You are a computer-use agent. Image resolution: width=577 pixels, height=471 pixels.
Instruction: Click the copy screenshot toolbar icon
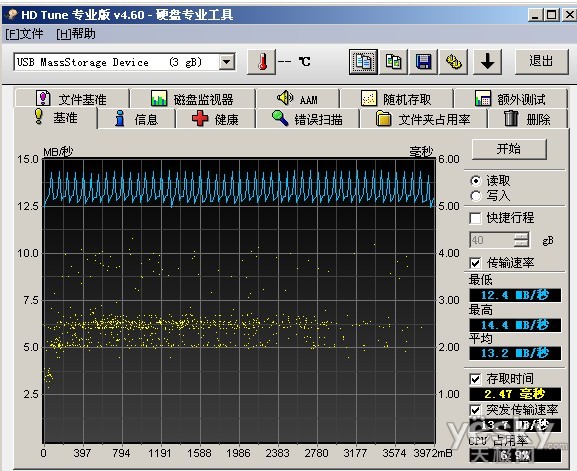point(393,62)
